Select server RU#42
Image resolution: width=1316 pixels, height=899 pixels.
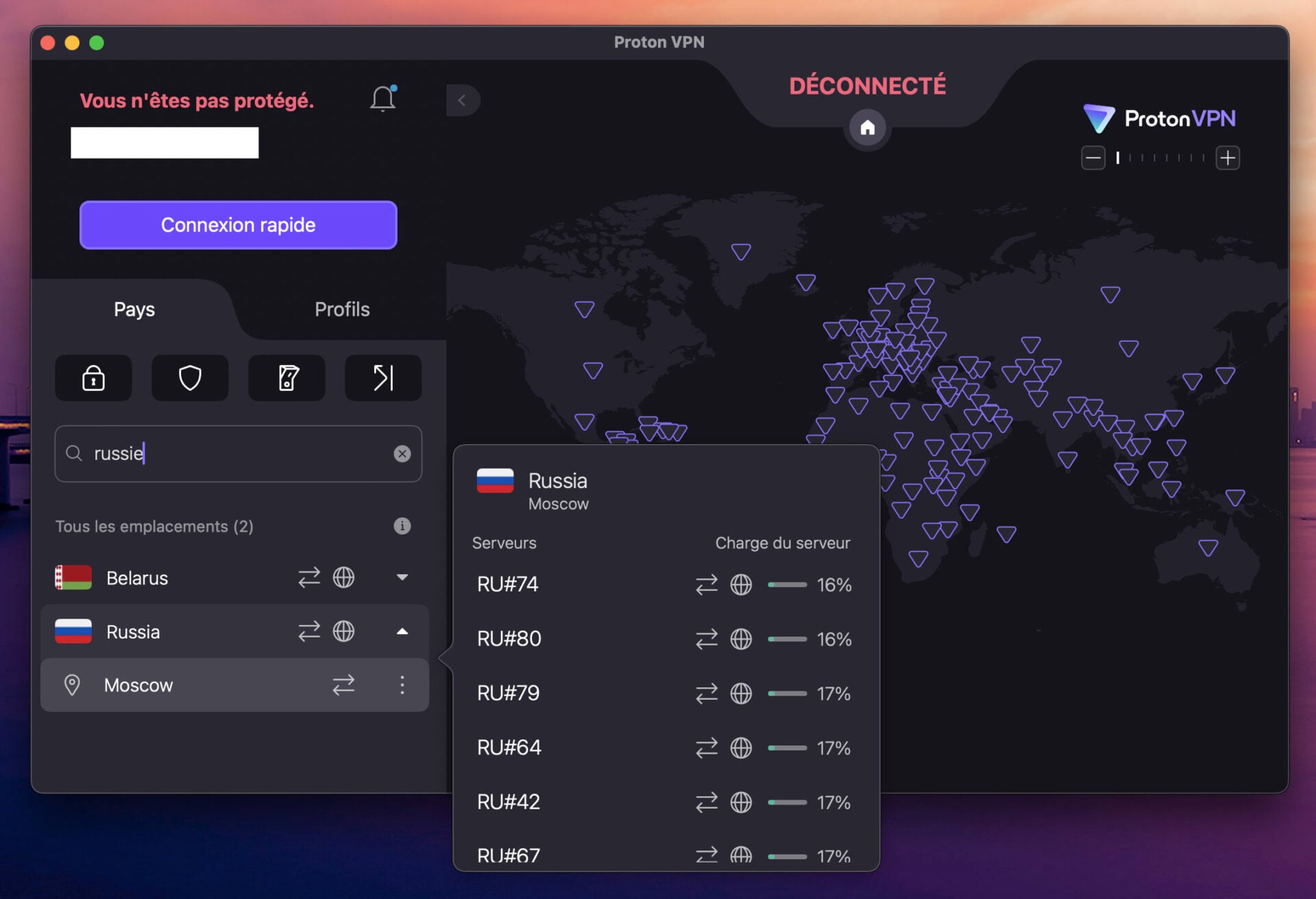(x=665, y=802)
